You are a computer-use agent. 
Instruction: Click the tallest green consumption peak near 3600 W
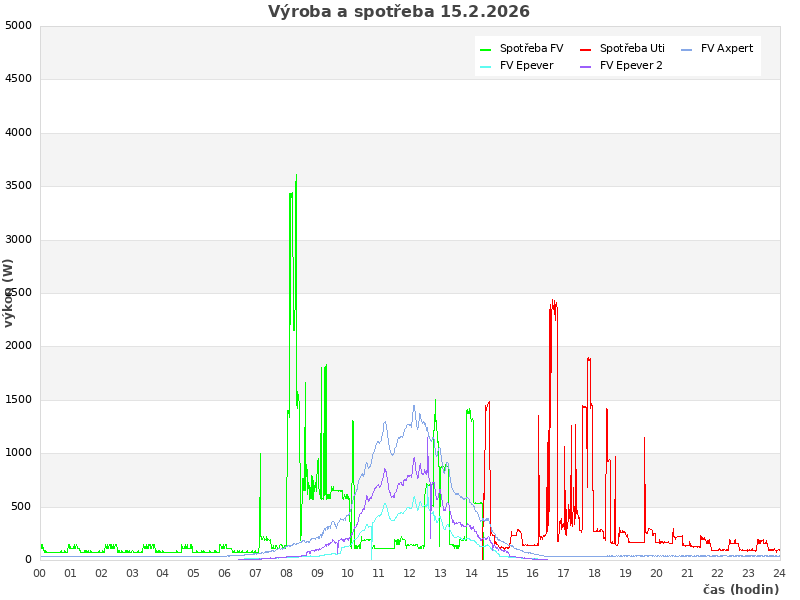click(296, 177)
